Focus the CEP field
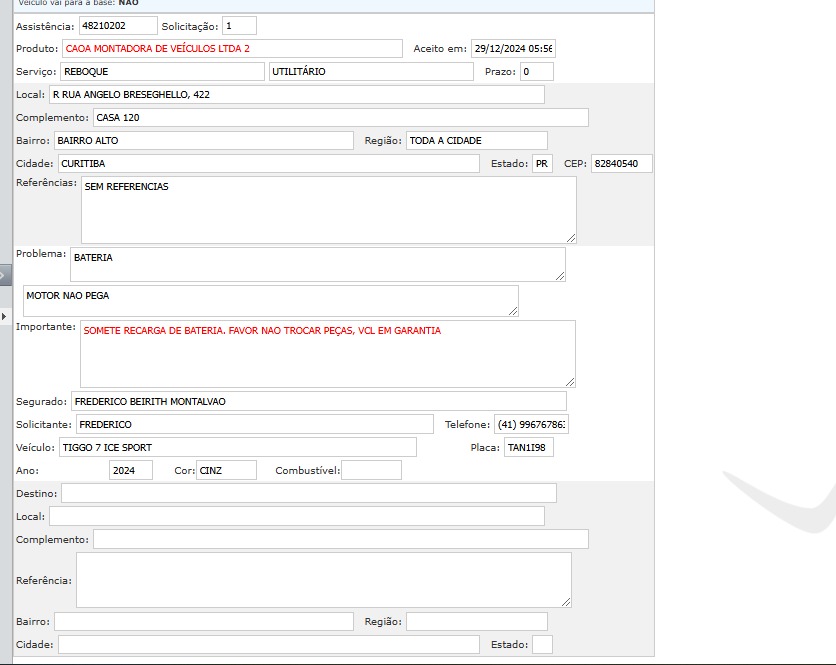Image resolution: width=836 pixels, height=665 pixels. [621, 164]
